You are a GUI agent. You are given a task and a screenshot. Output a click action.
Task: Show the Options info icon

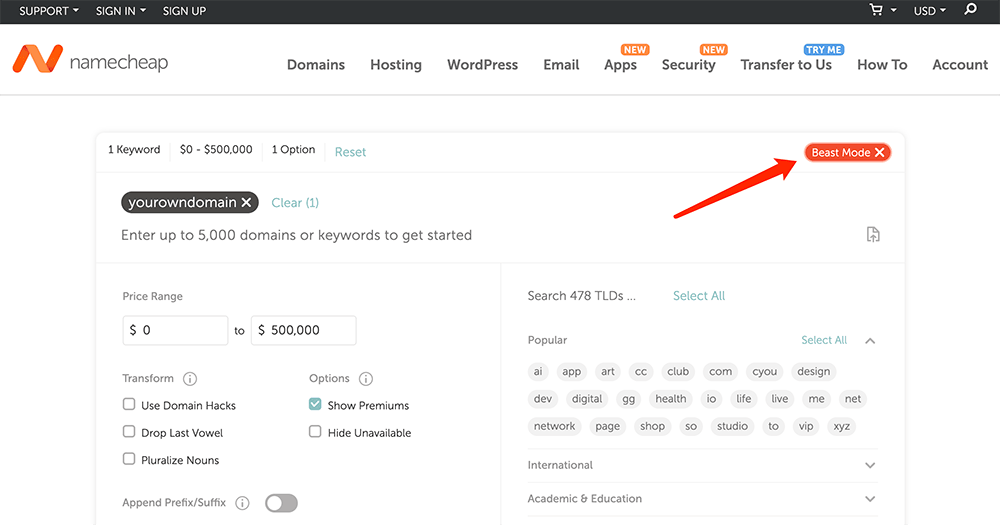pos(365,379)
